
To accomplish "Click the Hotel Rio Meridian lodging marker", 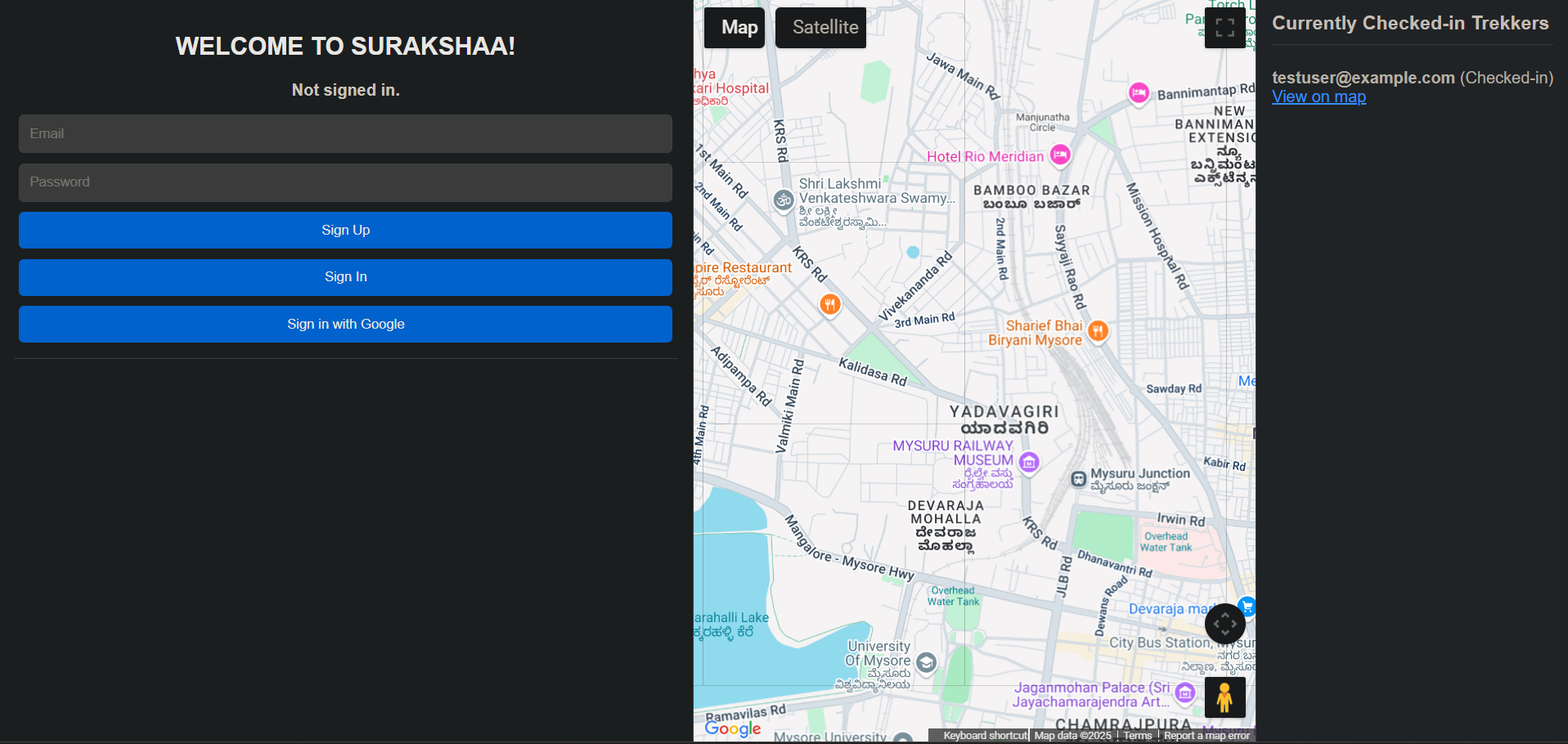I will tap(1060, 155).
